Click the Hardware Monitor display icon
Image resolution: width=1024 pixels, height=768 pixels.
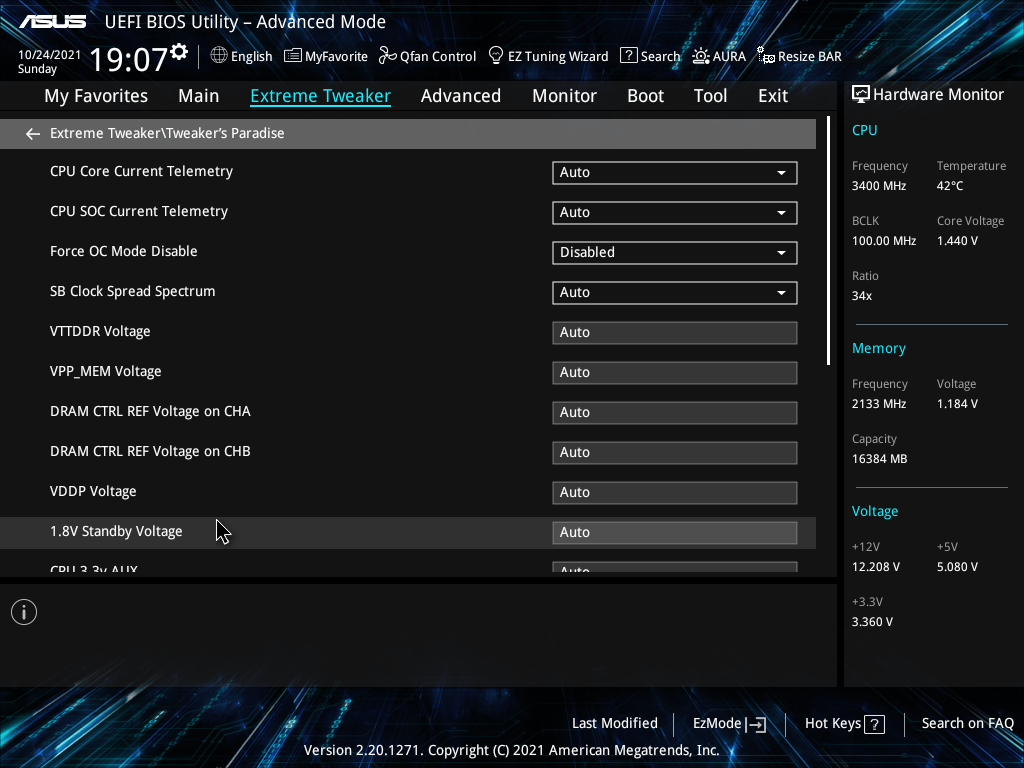pyautogui.click(x=861, y=95)
